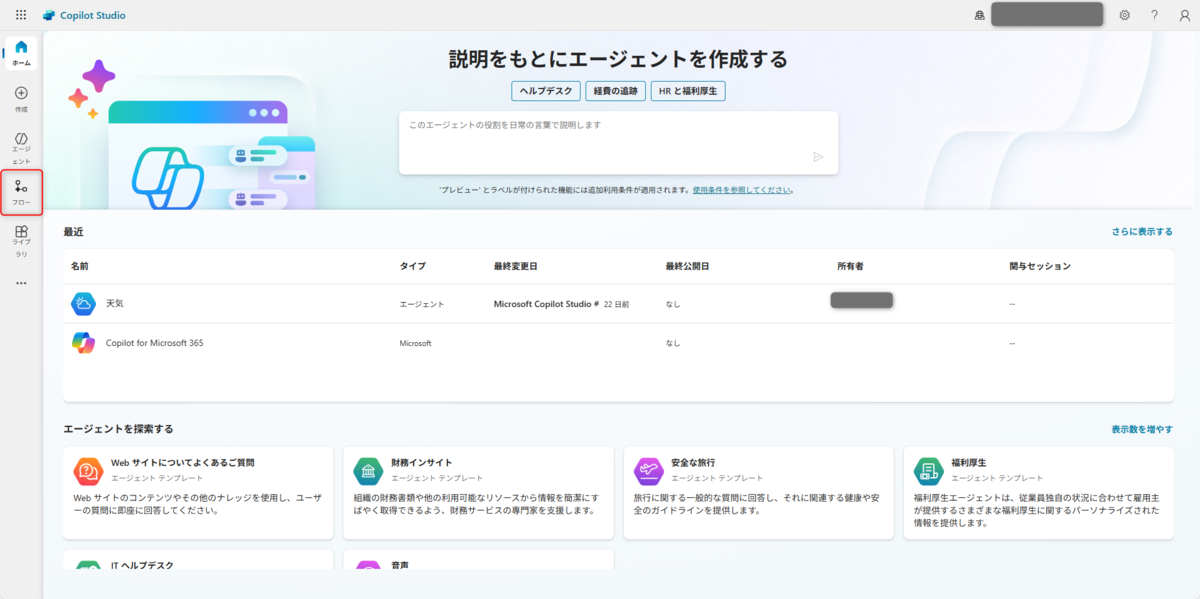This screenshot has height=599, width=1200.
Task: Sort by 関与セッション column header
Action: 1040,267
